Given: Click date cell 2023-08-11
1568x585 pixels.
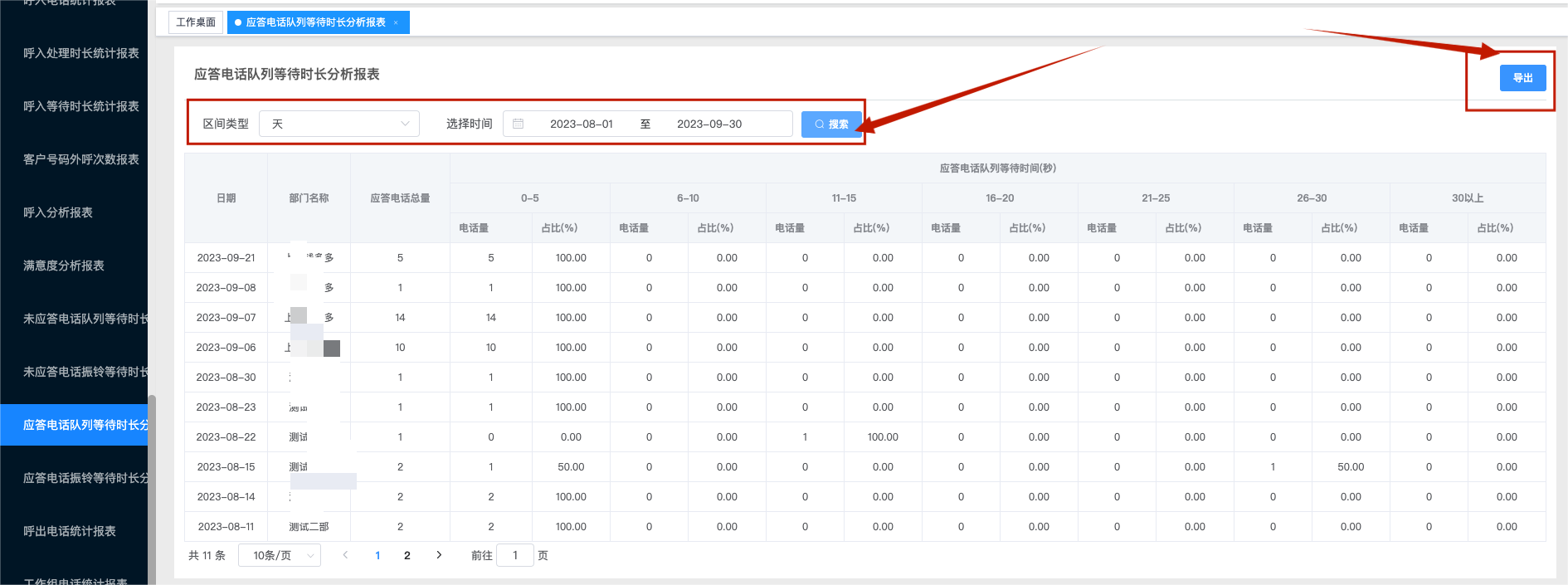Looking at the screenshot, I should [226, 527].
